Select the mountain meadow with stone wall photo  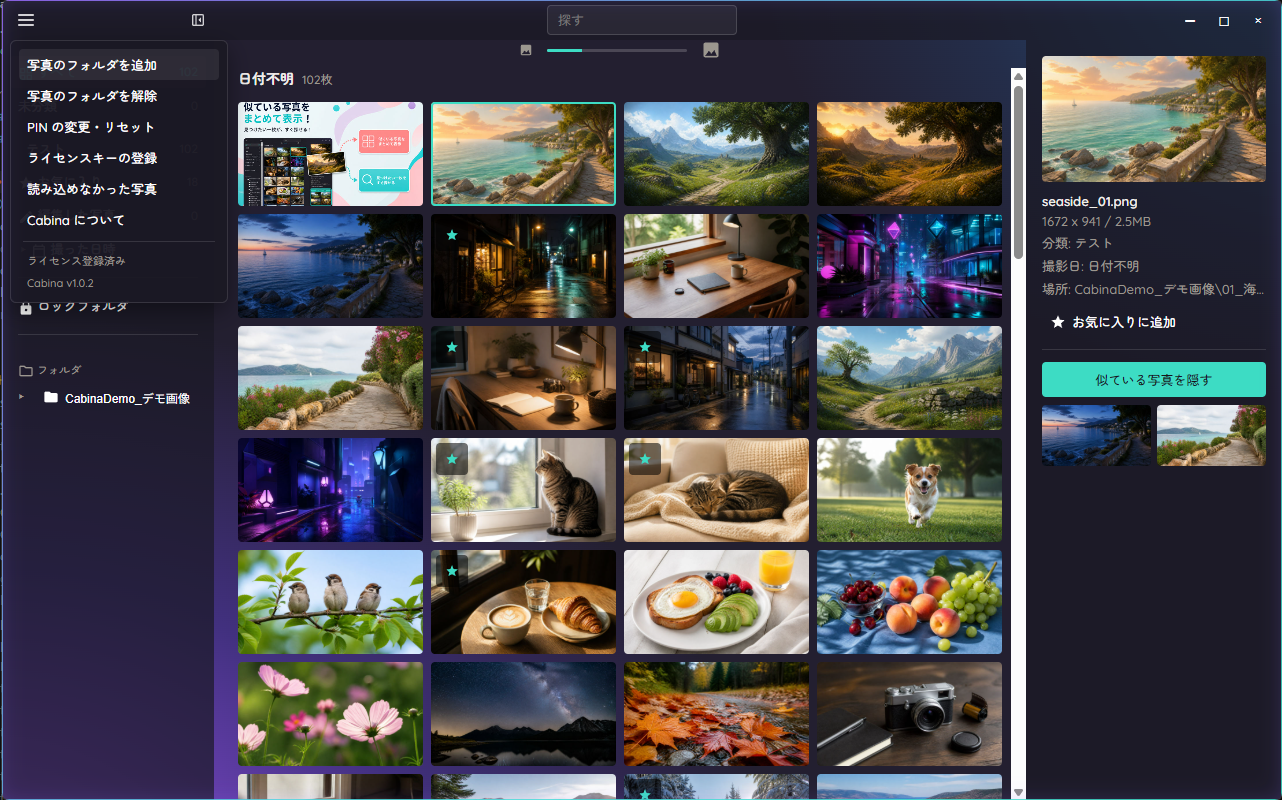(909, 378)
